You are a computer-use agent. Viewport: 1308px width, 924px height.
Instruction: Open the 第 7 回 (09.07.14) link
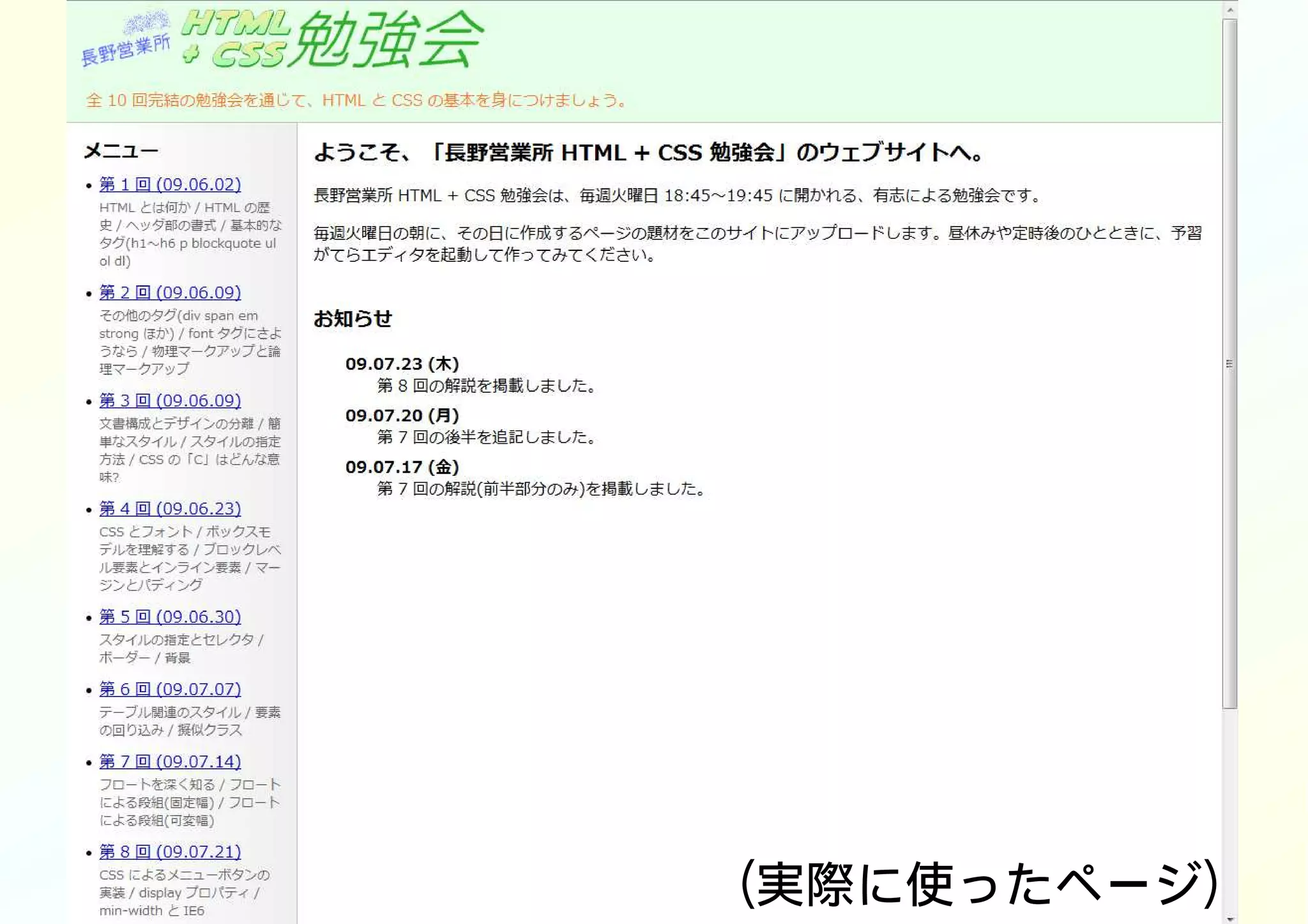[170, 761]
